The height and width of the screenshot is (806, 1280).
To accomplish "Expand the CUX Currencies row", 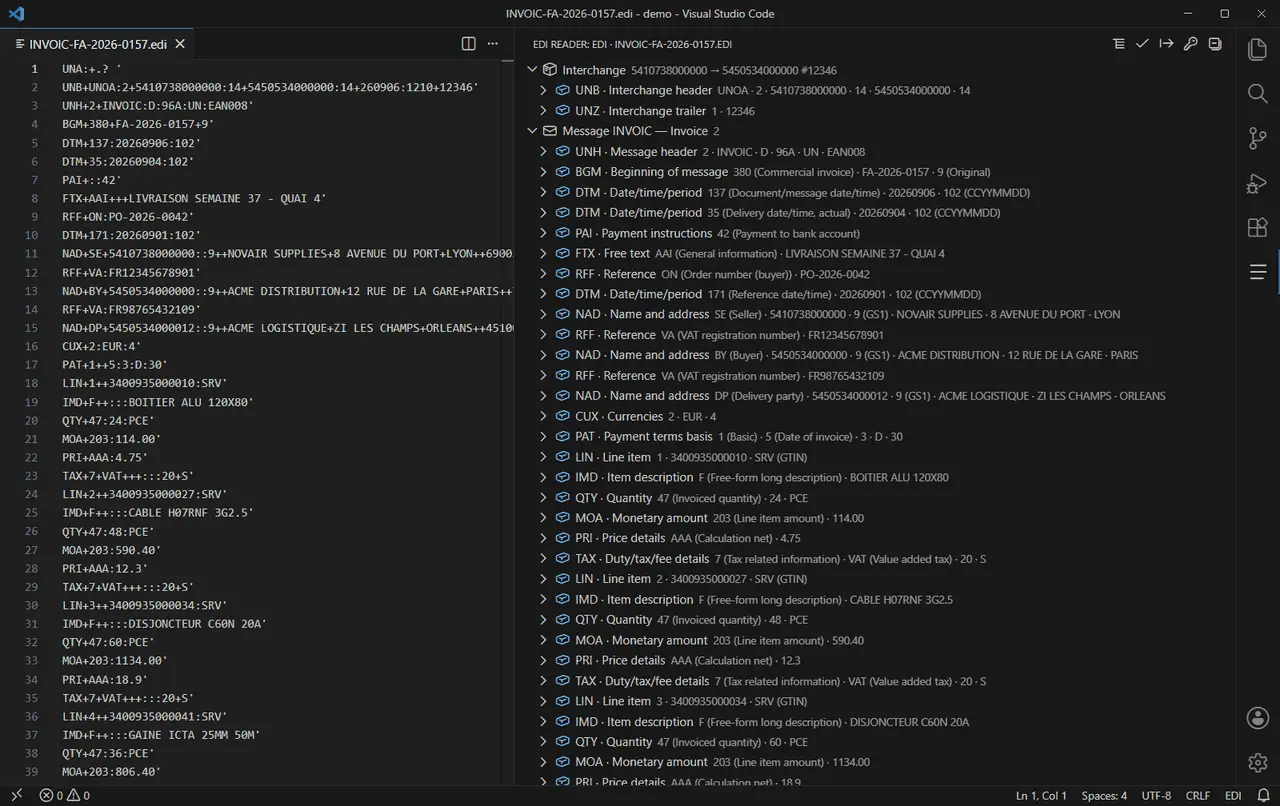I will coord(544,416).
